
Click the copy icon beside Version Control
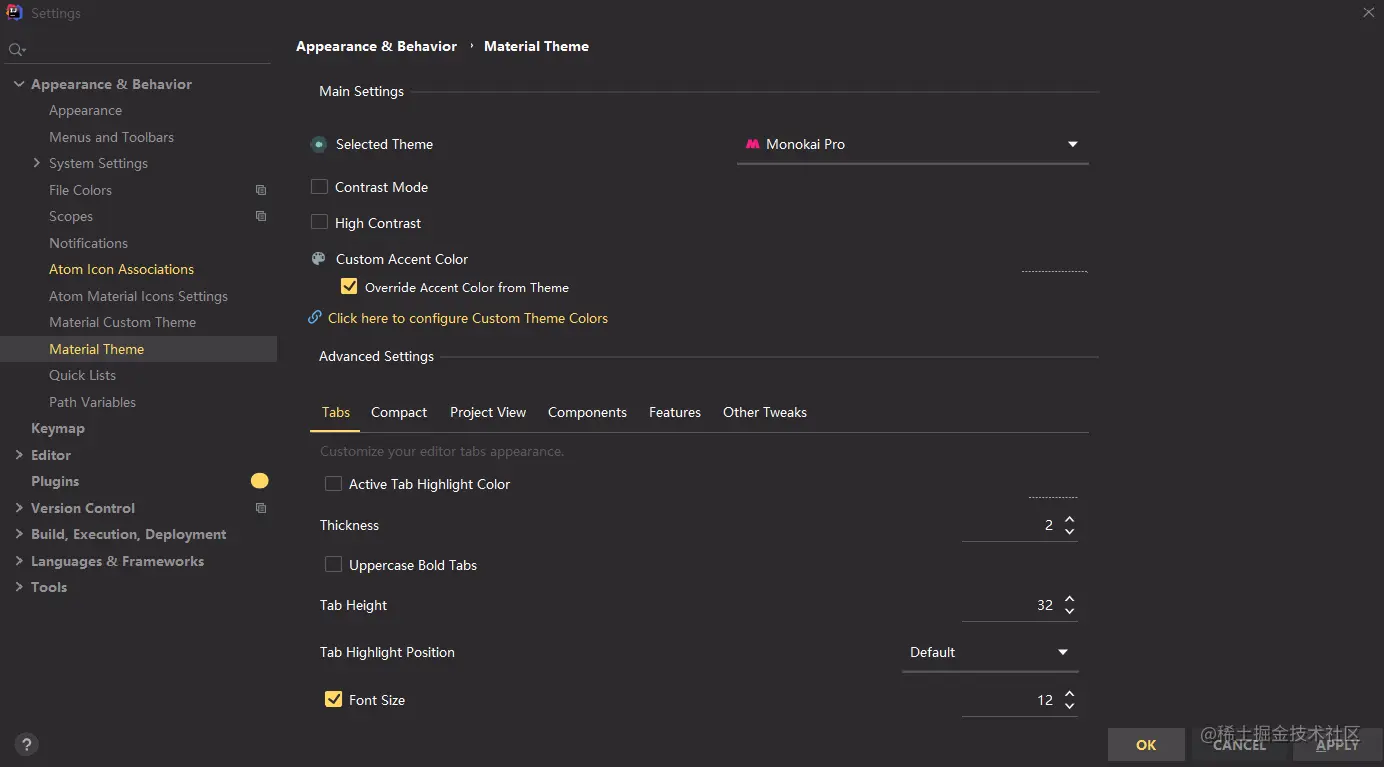(x=261, y=508)
